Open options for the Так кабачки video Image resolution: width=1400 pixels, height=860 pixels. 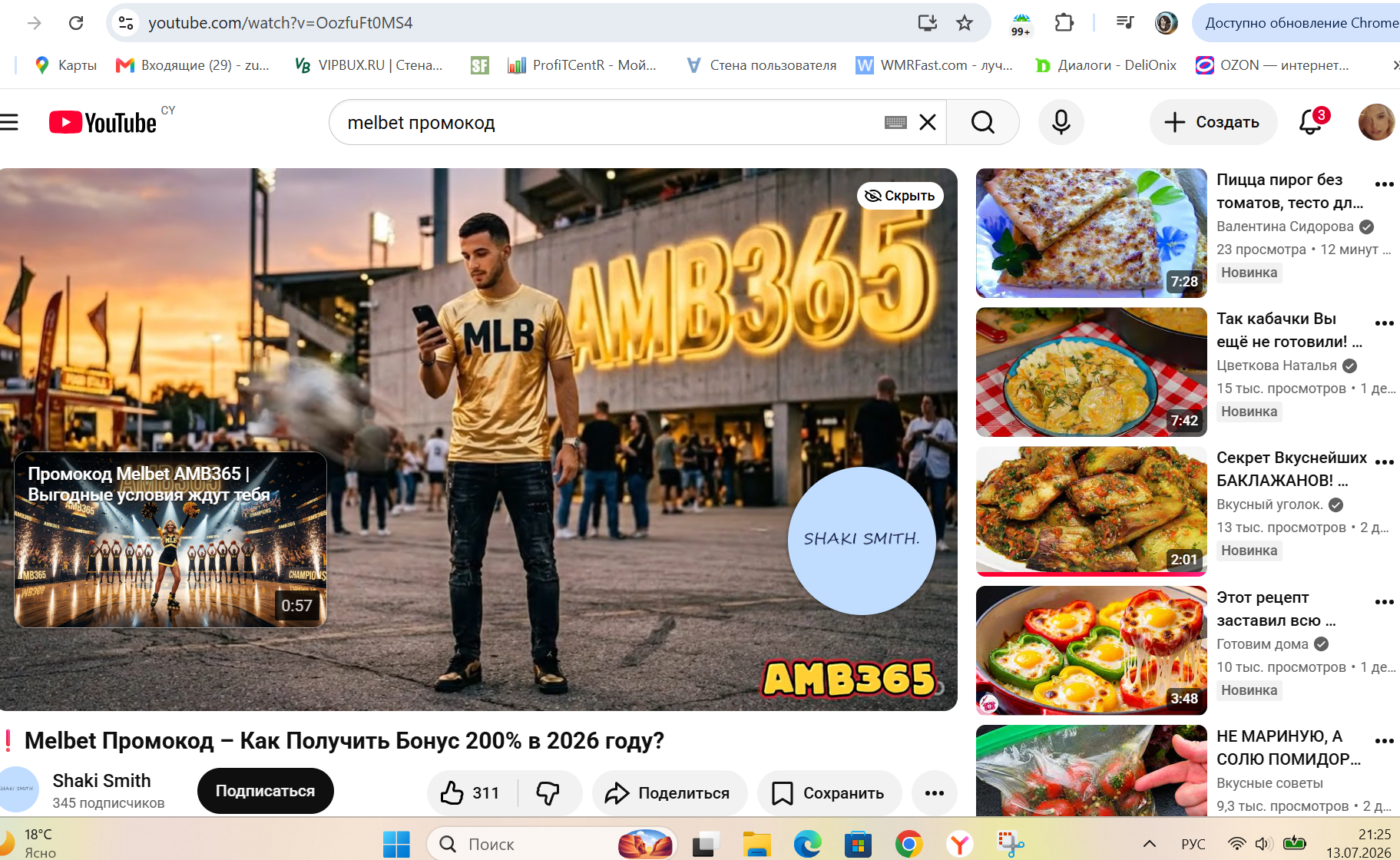tap(1385, 323)
